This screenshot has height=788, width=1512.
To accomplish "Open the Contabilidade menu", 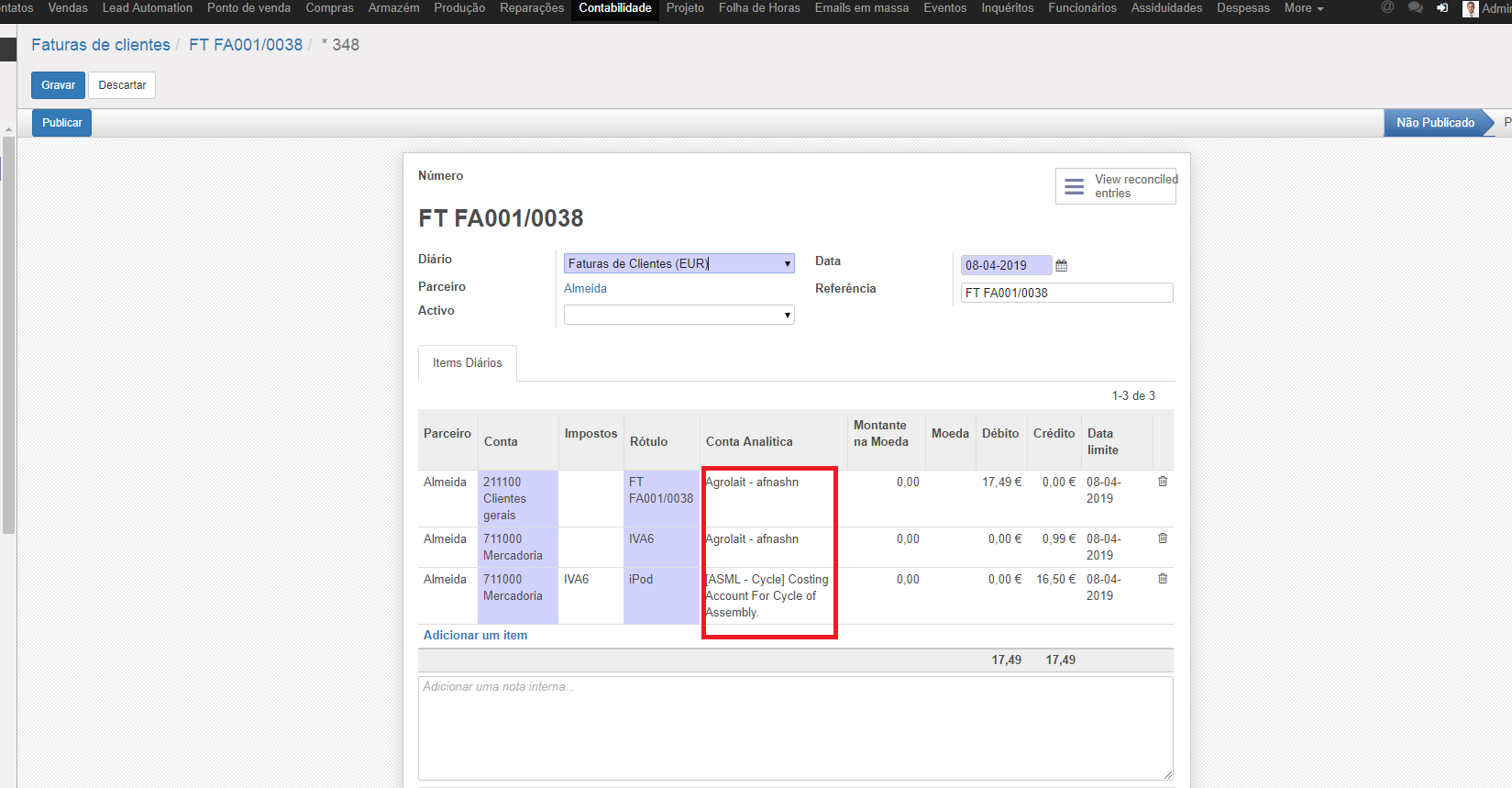I will pyautogui.click(x=614, y=7).
